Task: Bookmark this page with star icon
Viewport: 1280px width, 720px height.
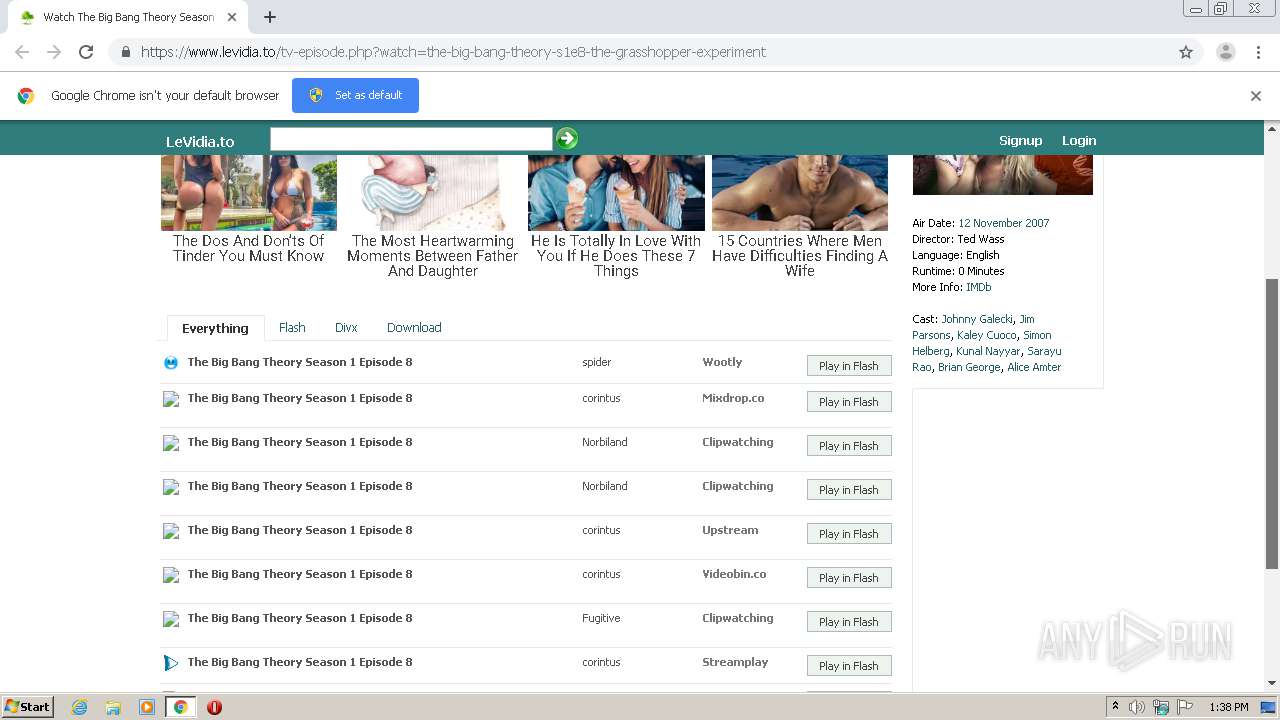Action: [x=1186, y=52]
